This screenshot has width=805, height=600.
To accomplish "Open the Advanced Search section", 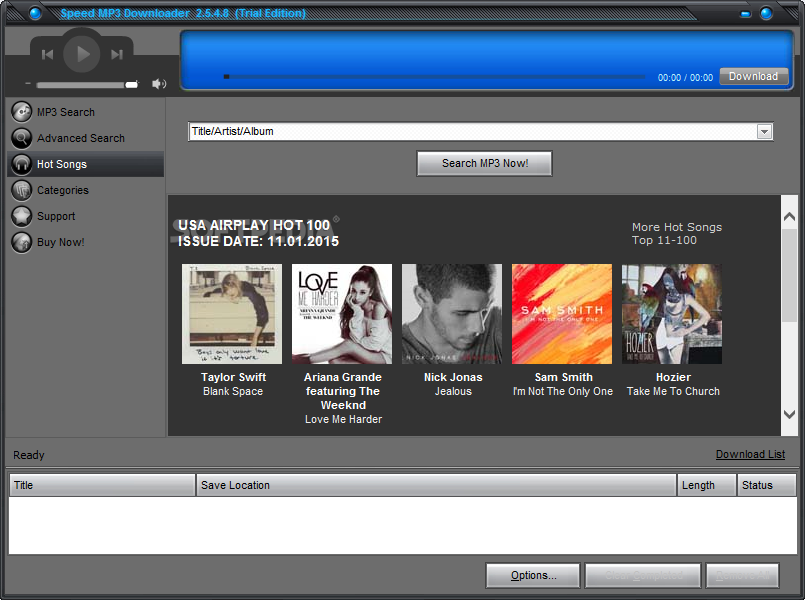I will point(81,139).
